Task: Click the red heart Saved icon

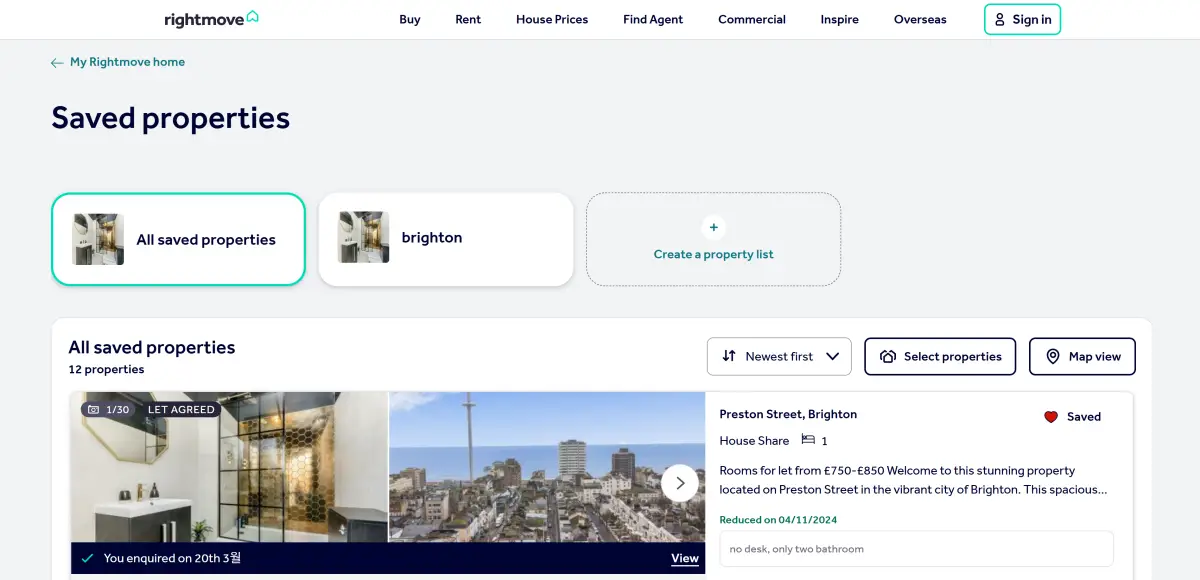Action: pyautogui.click(x=1051, y=417)
